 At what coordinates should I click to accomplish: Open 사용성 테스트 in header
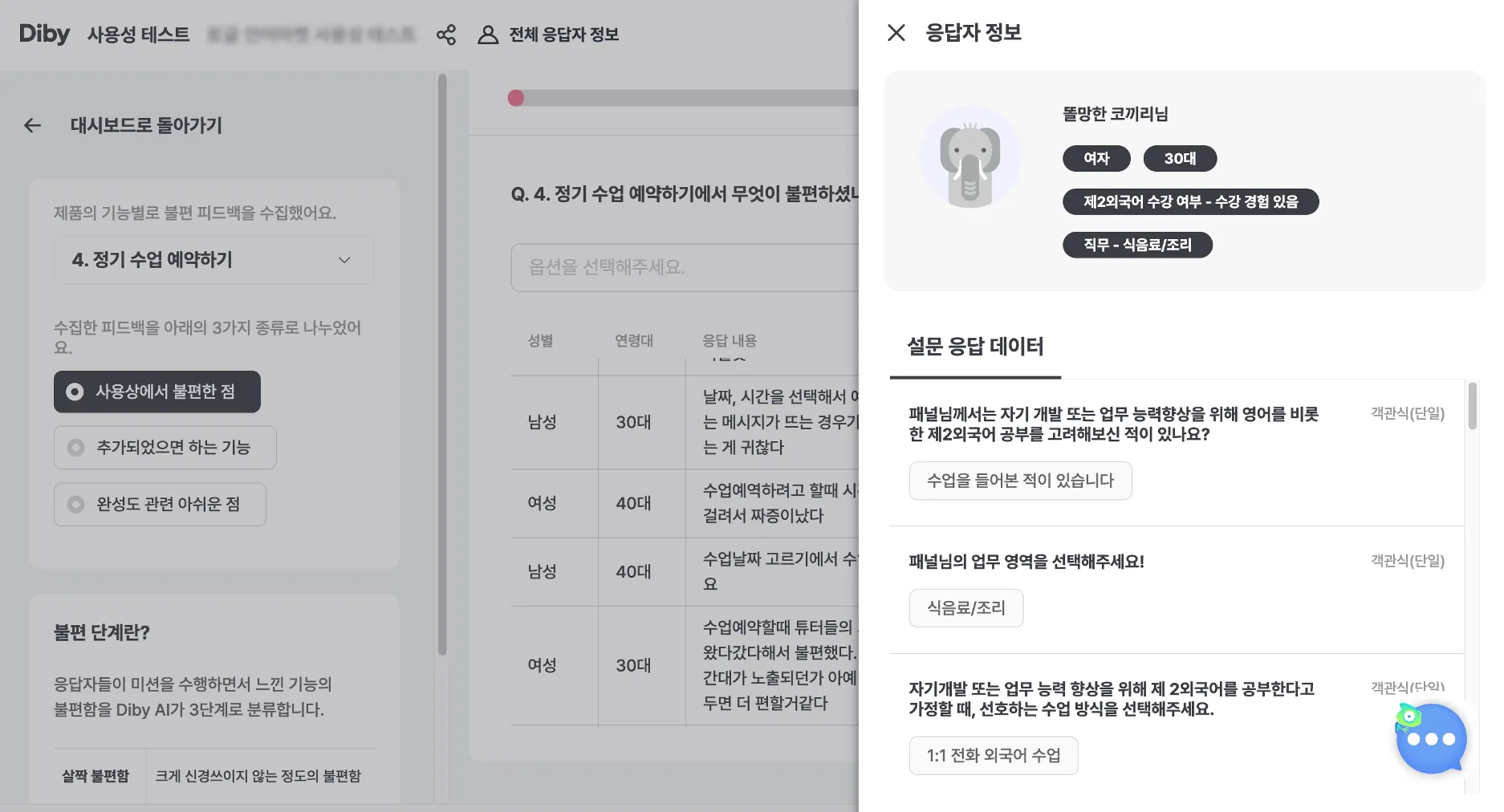coord(139,35)
